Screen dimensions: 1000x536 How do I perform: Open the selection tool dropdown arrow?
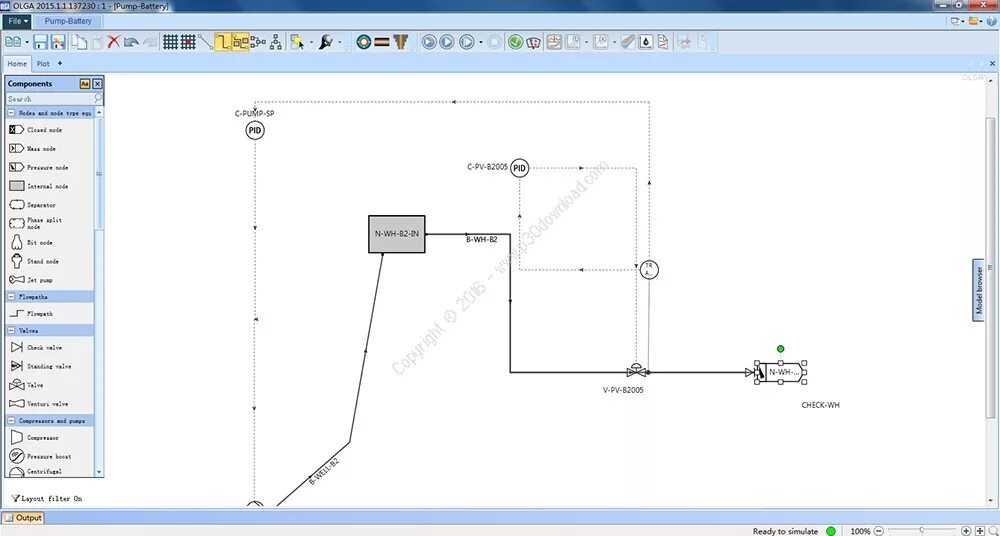pyautogui.click(x=311, y=43)
